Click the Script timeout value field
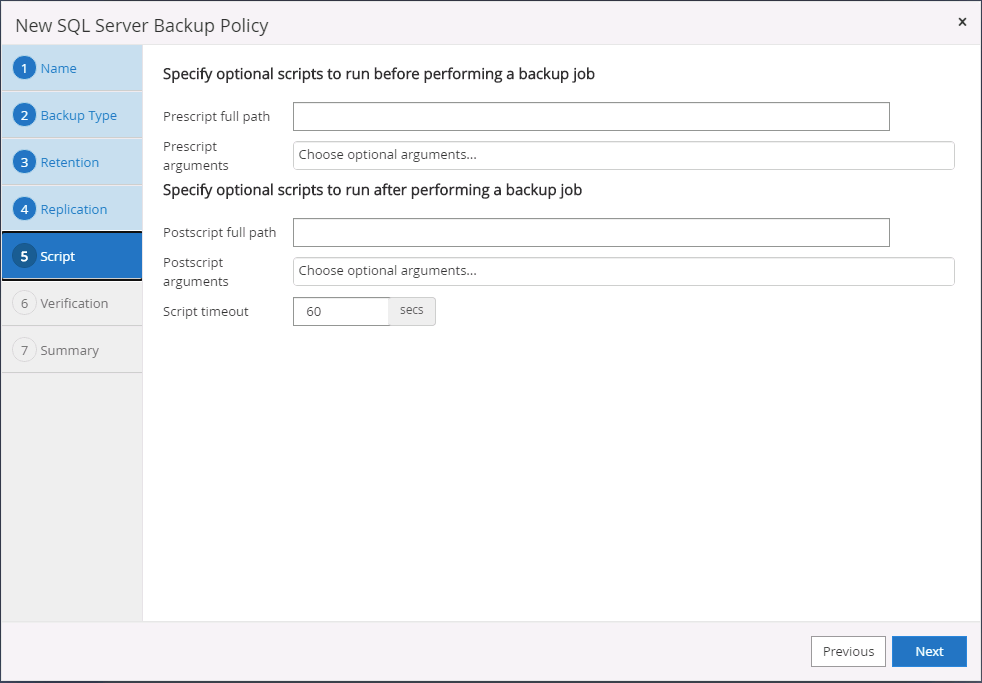 [x=340, y=312]
